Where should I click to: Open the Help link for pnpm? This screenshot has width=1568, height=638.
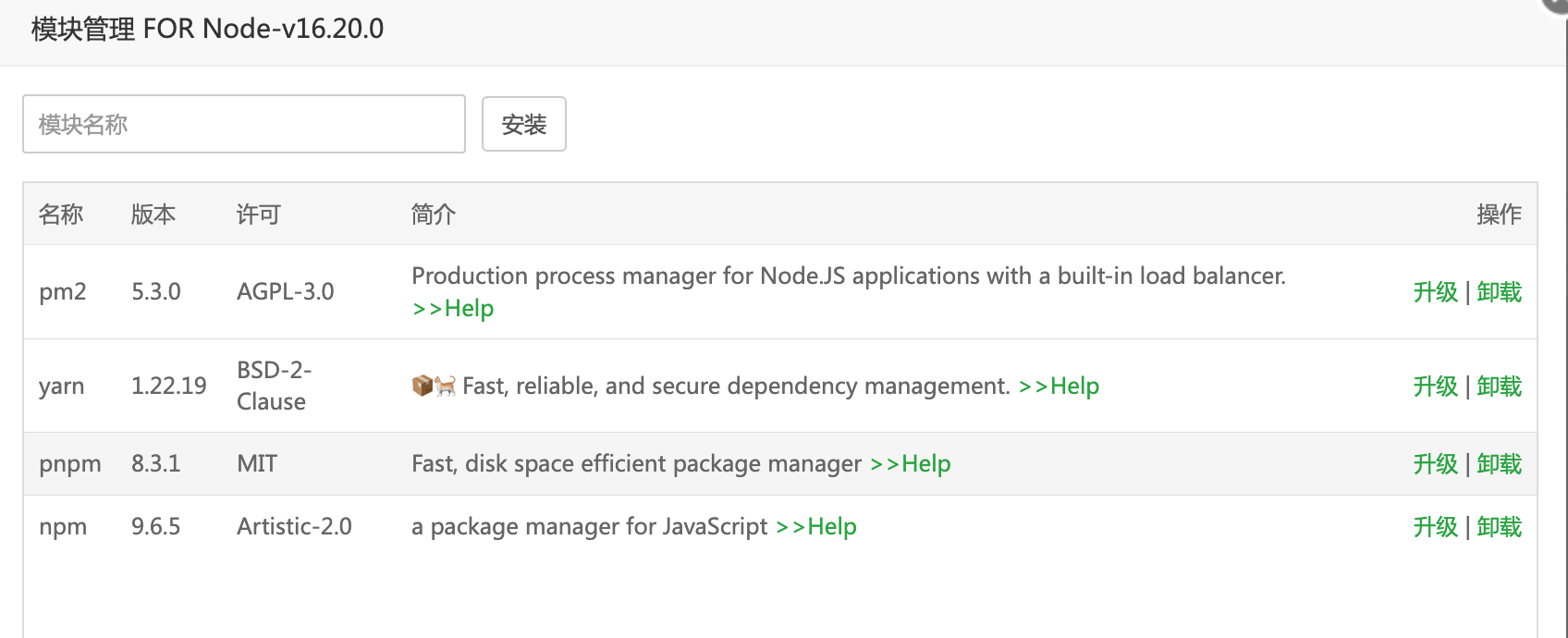[910, 464]
